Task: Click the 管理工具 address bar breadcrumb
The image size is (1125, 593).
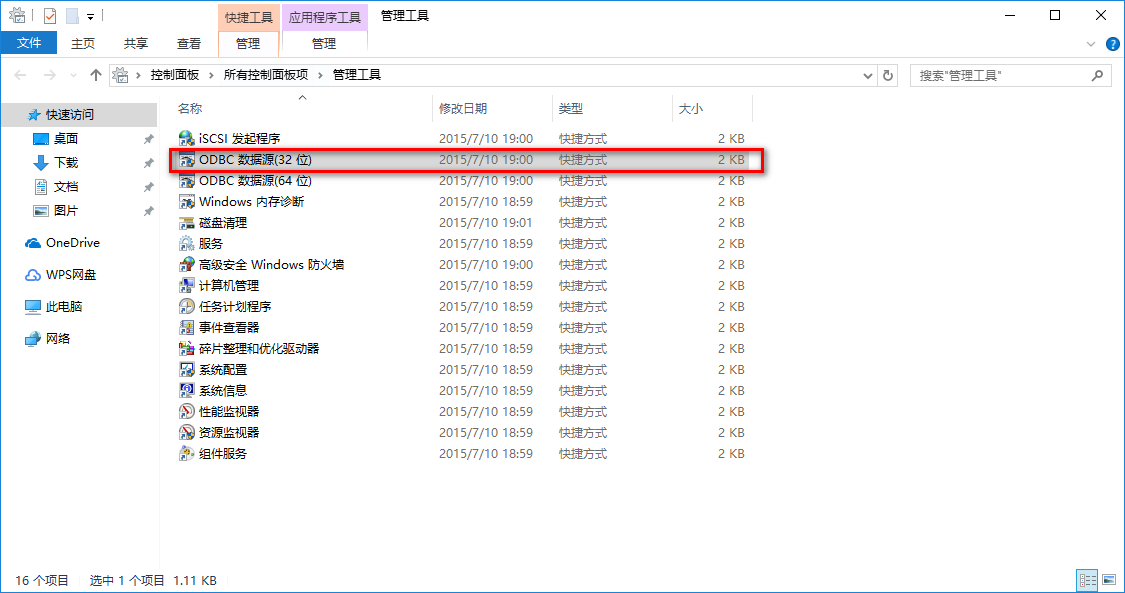Action: coord(357,75)
